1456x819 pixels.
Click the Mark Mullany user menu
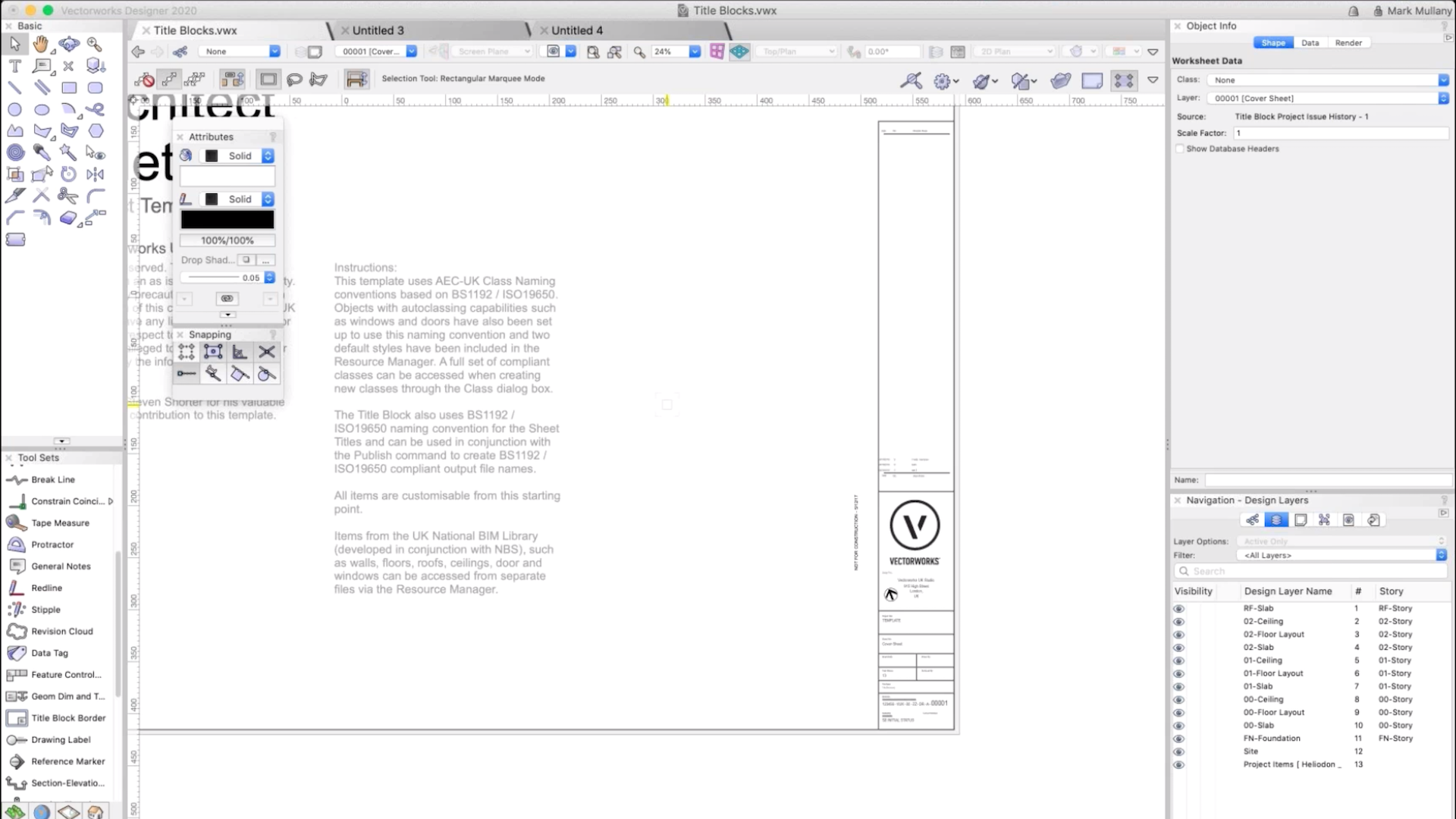(1411, 11)
